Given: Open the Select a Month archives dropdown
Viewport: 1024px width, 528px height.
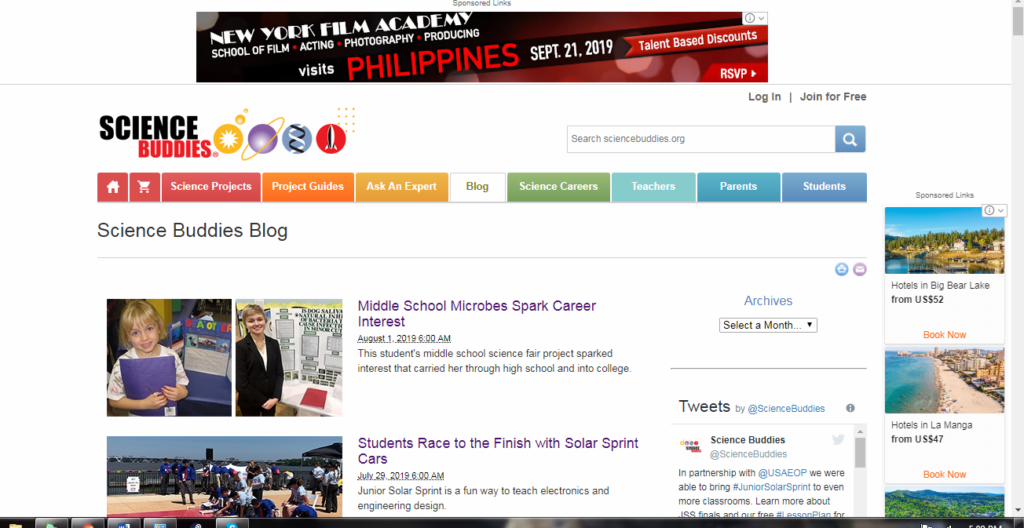Looking at the screenshot, I should point(768,325).
